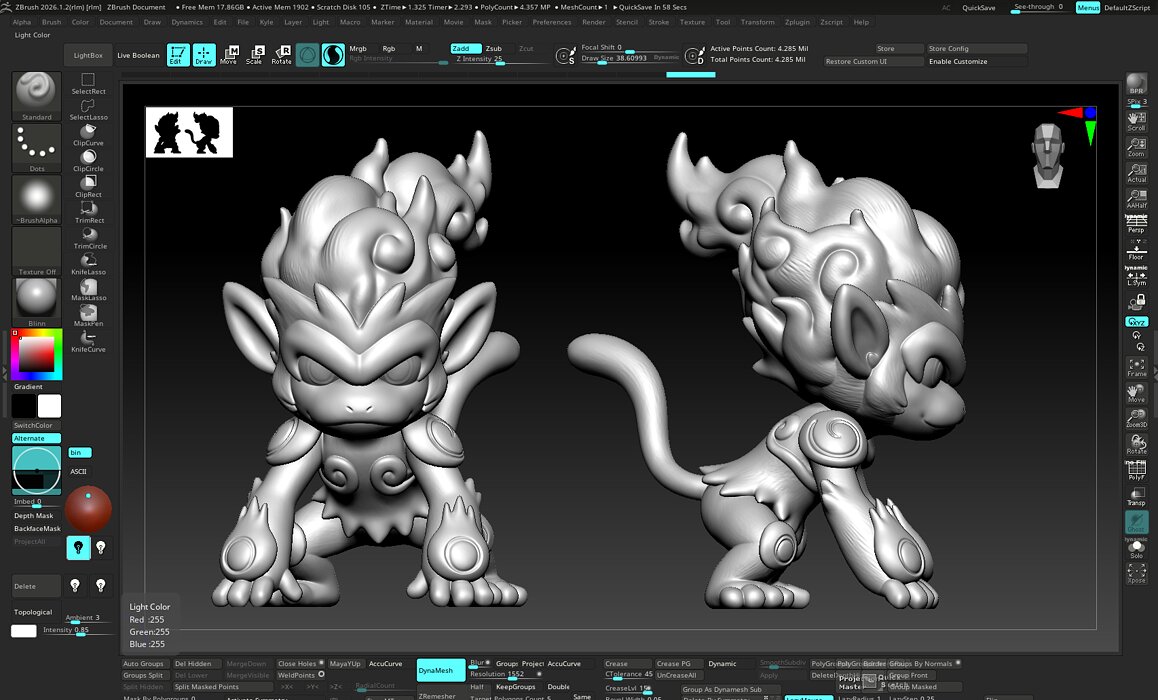Click the Frame mesh icon

pos(1136,367)
